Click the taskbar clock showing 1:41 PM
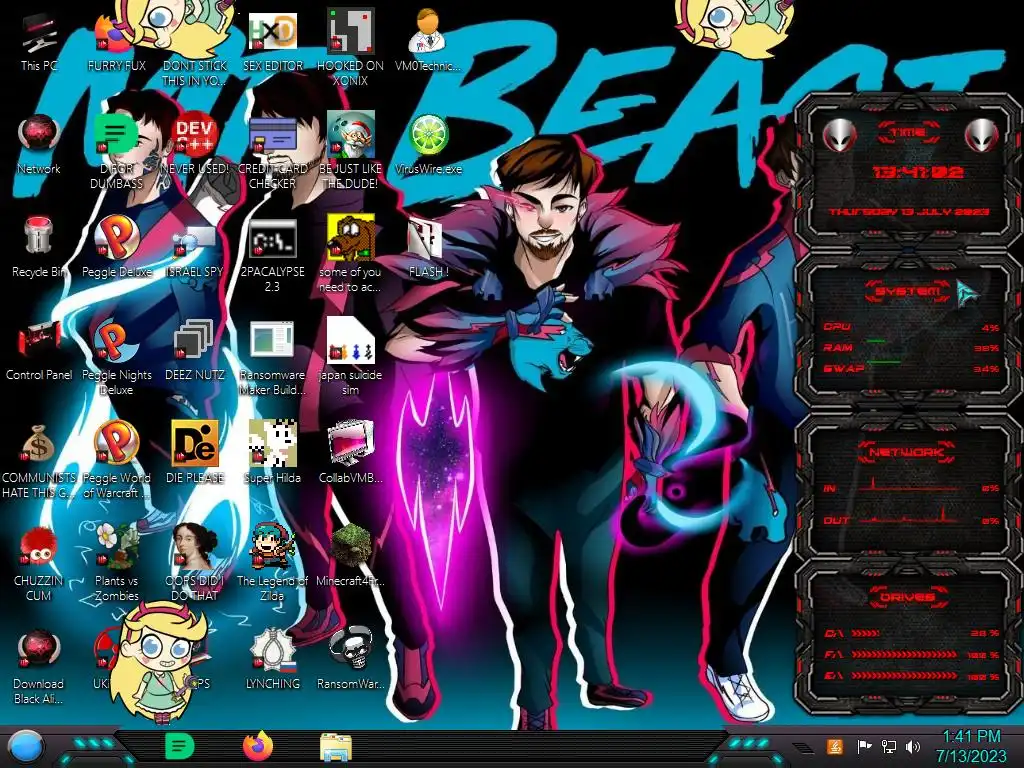The width and height of the screenshot is (1024, 768). pyautogui.click(x=971, y=746)
